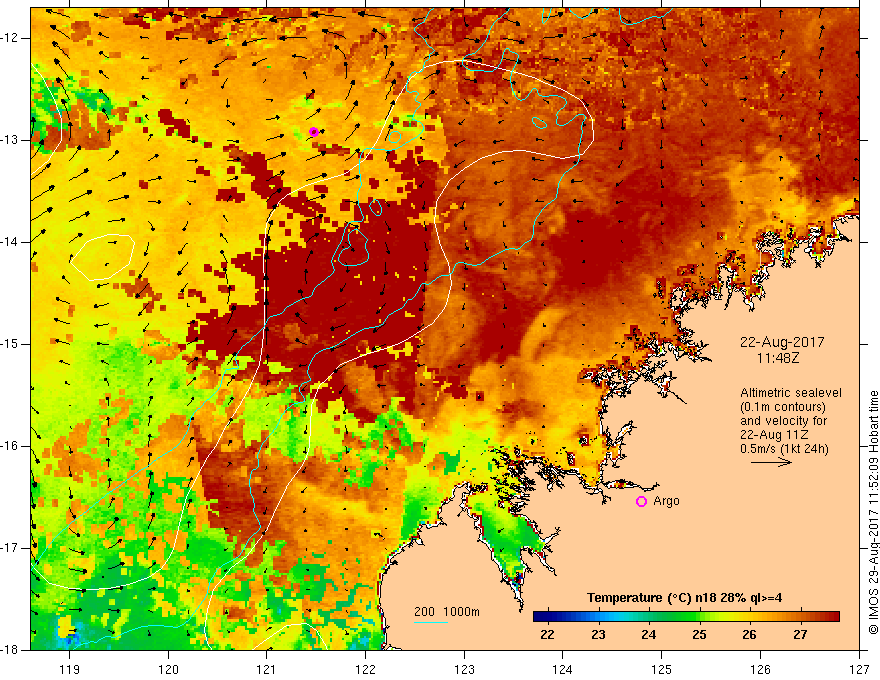Click the colorbar tick label '25'
The width and height of the screenshot is (880, 680).
(x=699, y=635)
